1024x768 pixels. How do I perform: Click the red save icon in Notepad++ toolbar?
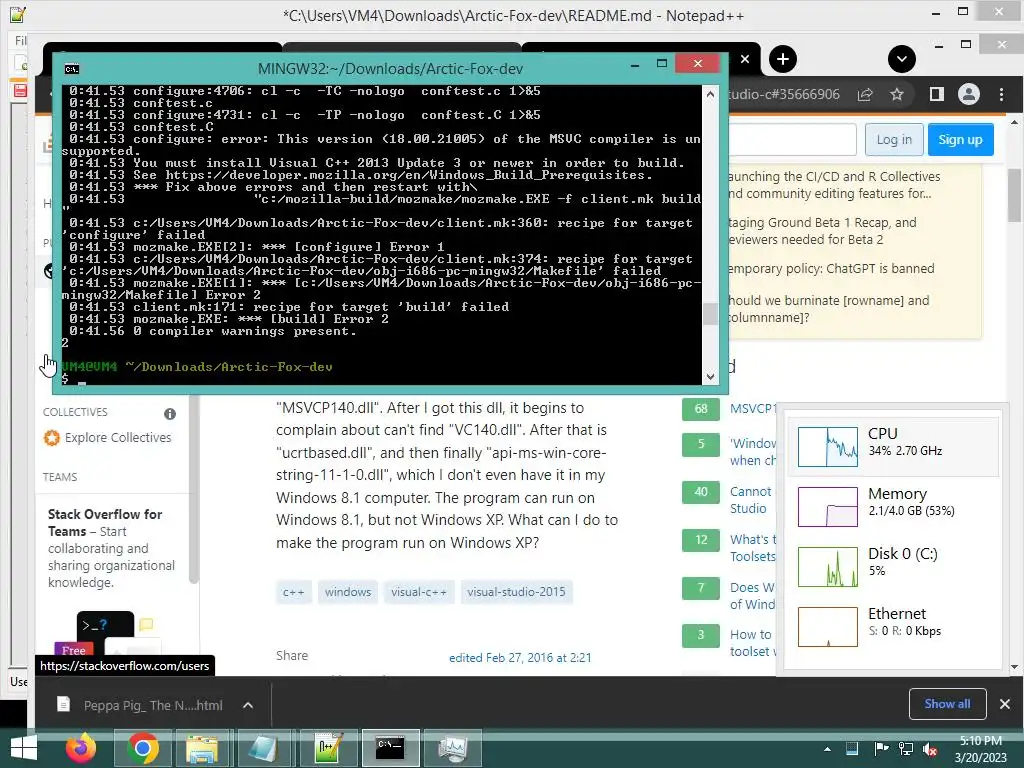click(20, 90)
